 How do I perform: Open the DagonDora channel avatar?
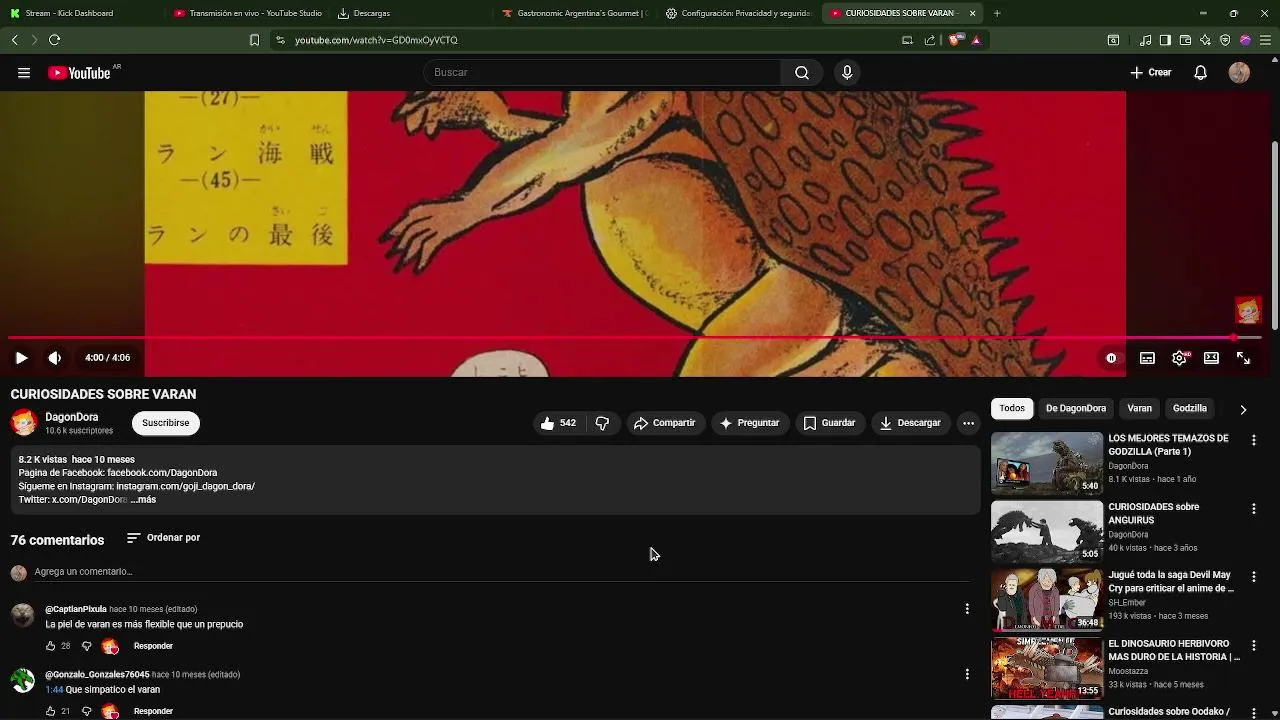pos(24,423)
